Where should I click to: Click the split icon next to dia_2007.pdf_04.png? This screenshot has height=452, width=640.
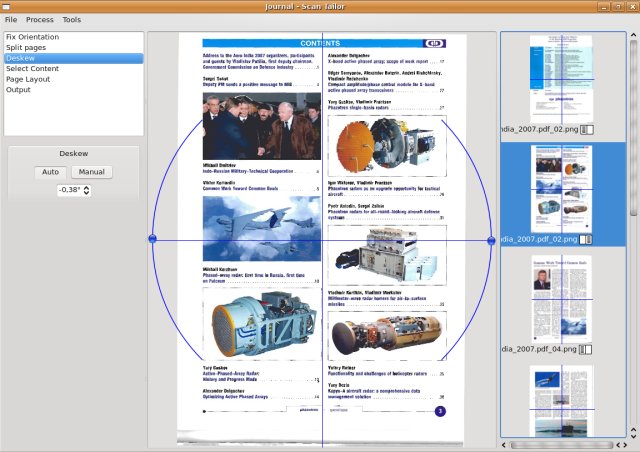(585, 350)
